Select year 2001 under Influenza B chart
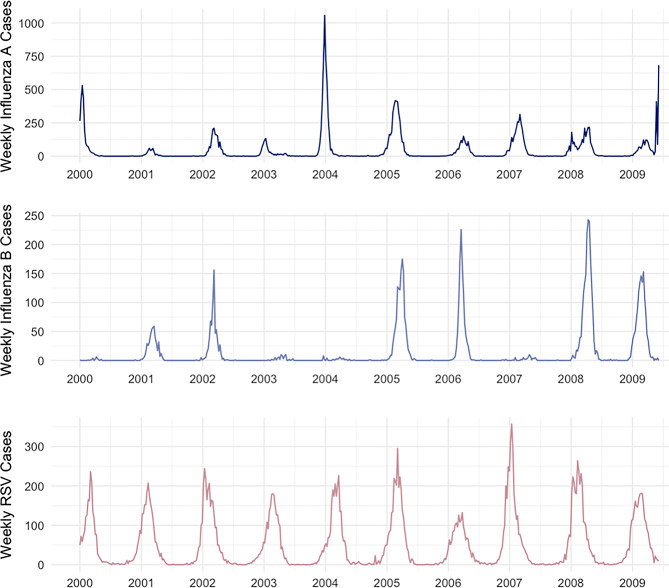This screenshot has width=669, height=588. [x=141, y=379]
